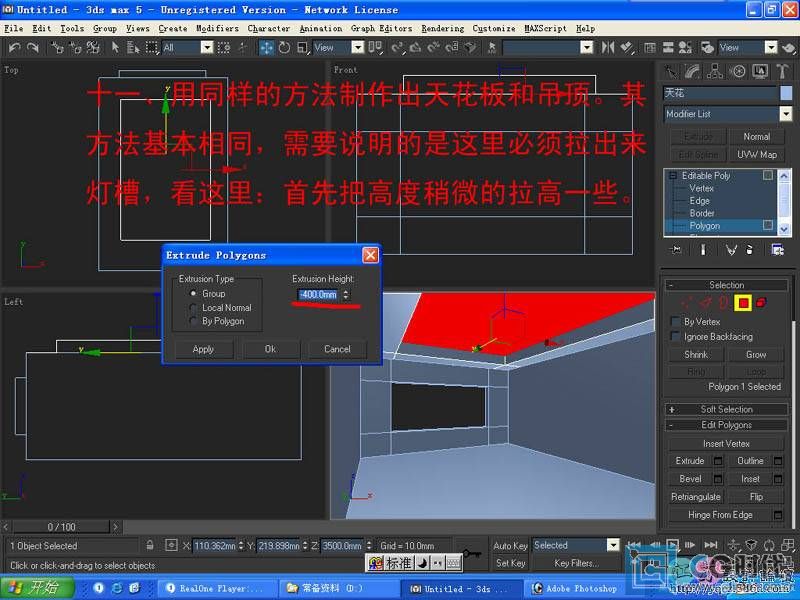Collapse the Selection rollout header
Screen dimensions: 800x600
click(x=727, y=285)
